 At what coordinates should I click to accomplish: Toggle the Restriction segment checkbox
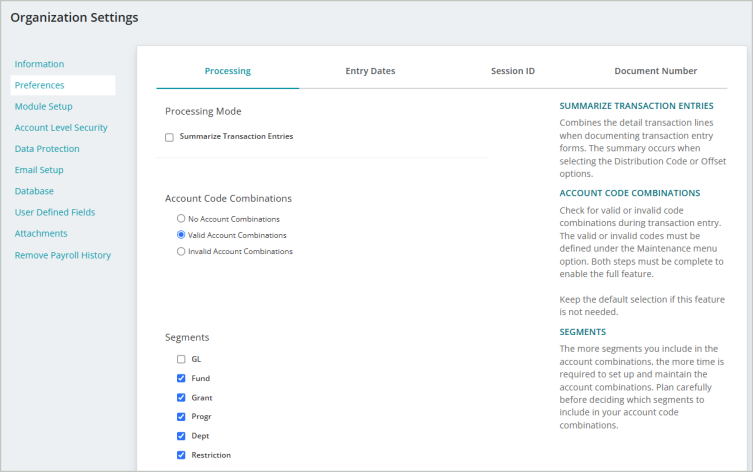point(181,455)
